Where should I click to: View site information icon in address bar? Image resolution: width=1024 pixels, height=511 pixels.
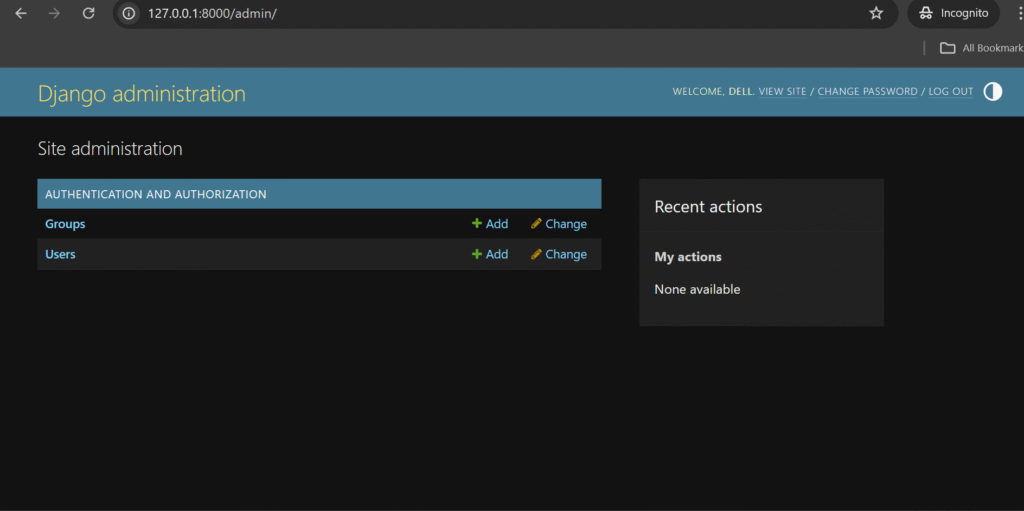[x=129, y=13]
